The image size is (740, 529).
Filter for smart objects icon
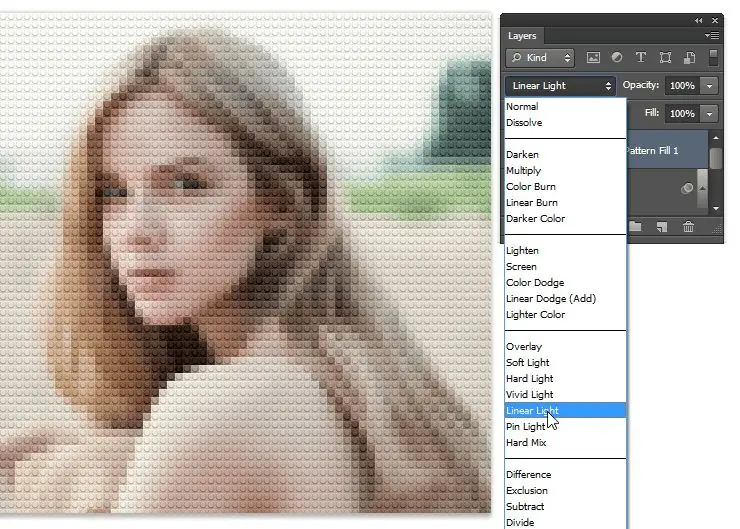[x=689, y=58]
